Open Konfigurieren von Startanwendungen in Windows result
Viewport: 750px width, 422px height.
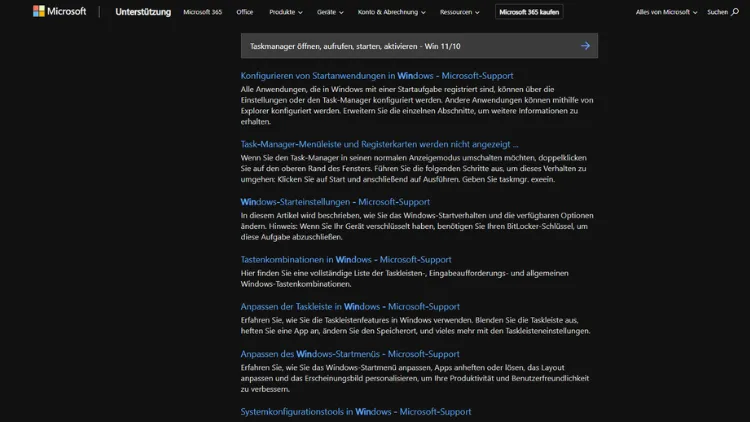(x=377, y=76)
